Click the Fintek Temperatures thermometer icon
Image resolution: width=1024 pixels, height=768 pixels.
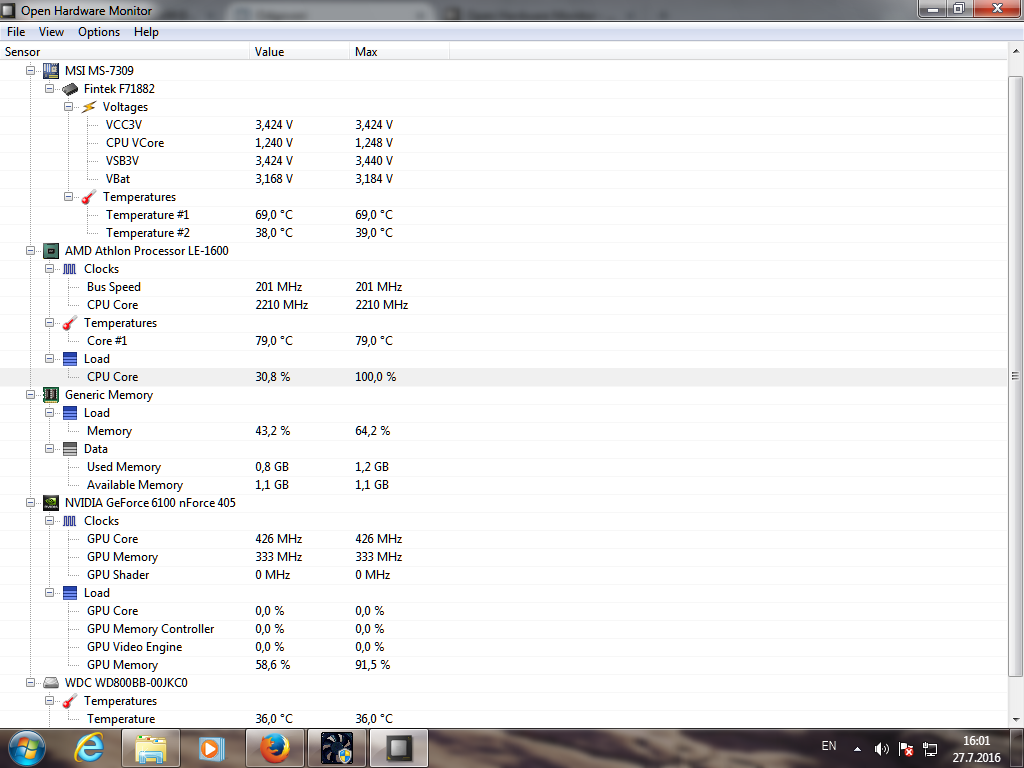pos(89,197)
